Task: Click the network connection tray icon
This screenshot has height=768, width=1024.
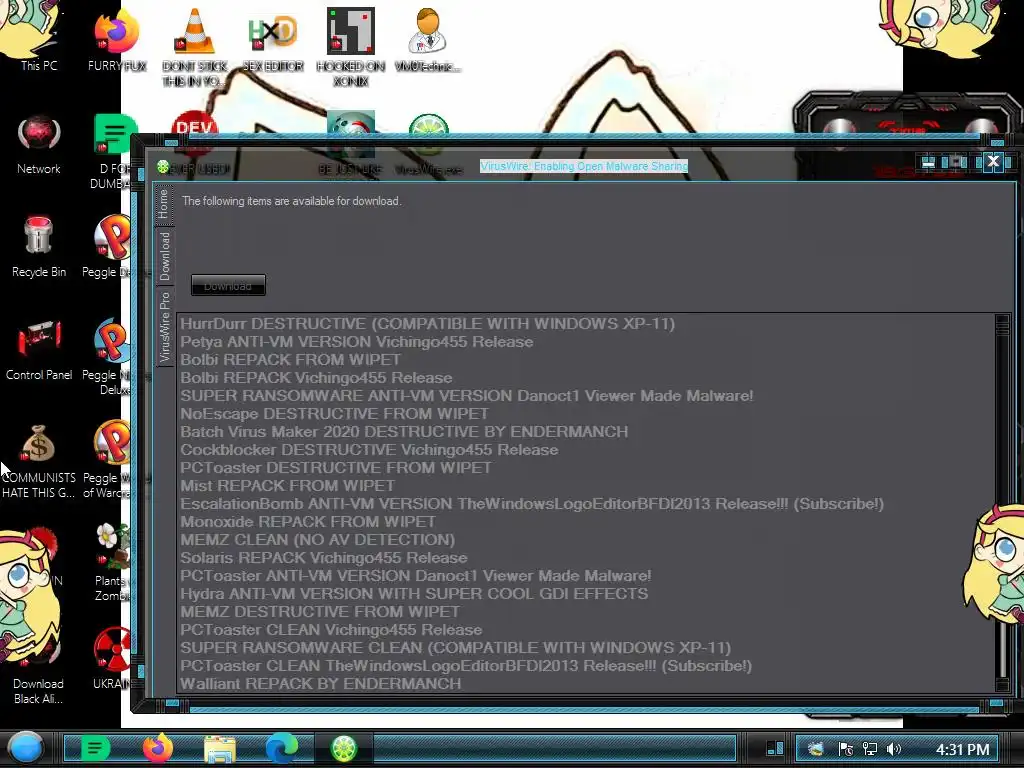Action: pyautogui.click(x=870, y=749)
